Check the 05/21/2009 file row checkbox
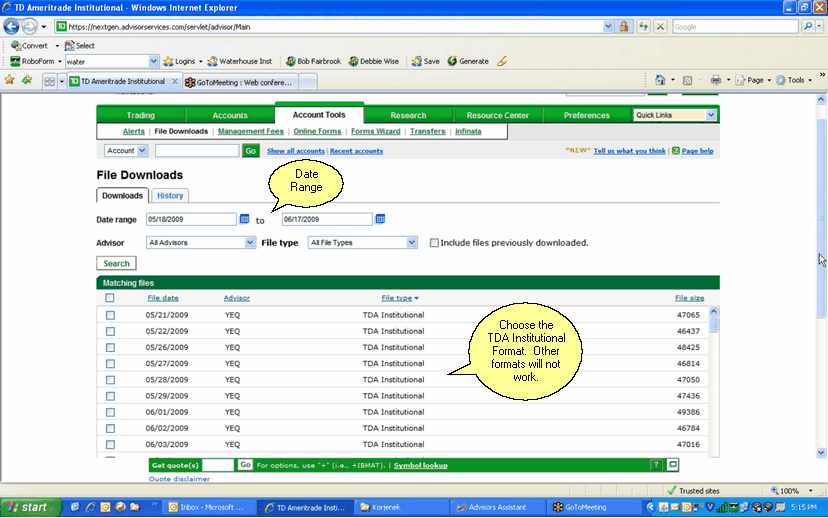Image resolution: width=828 pixels, height=518 pixels. 110,315
